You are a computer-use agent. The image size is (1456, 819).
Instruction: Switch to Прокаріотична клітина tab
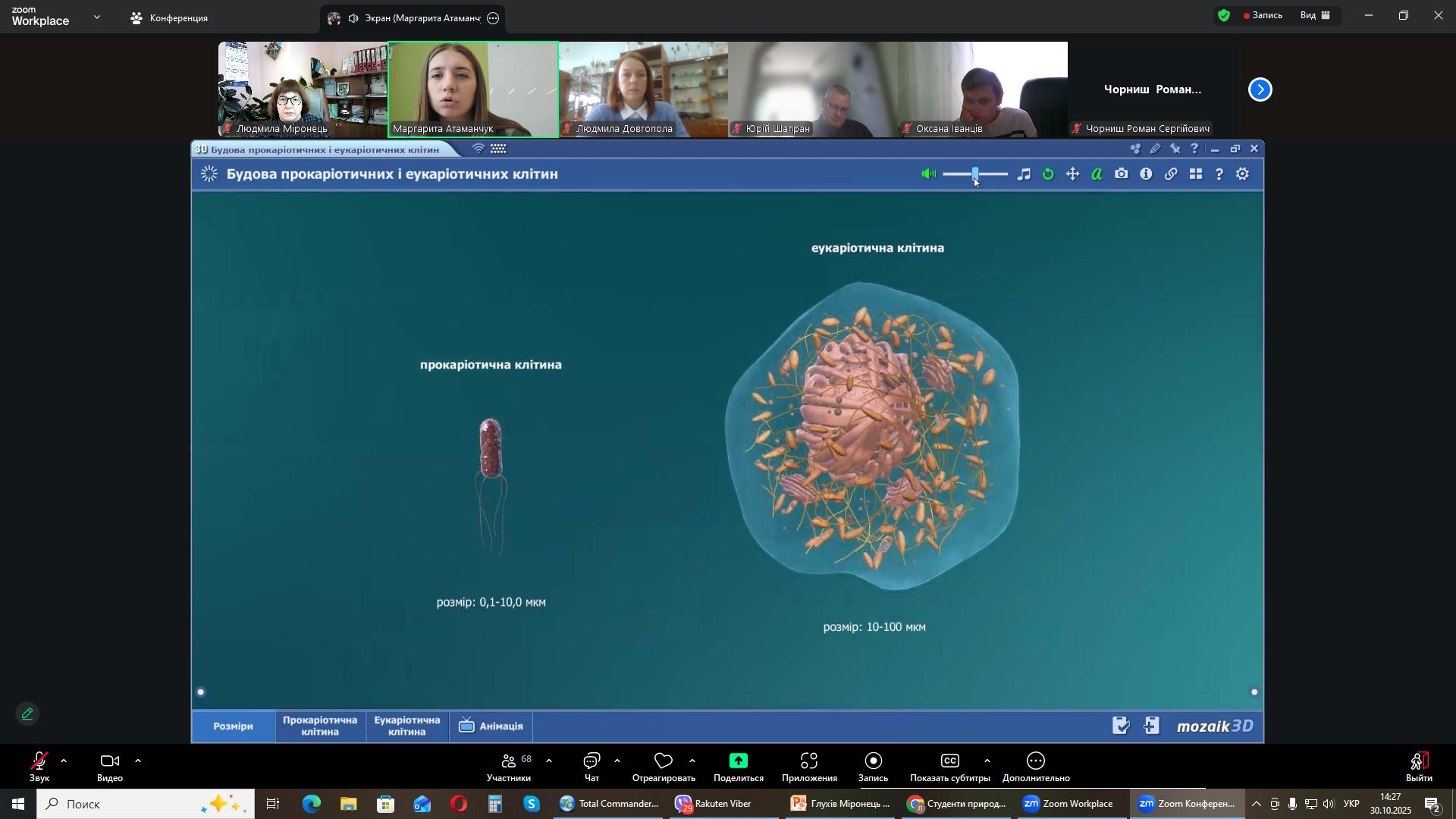point(319,726)
